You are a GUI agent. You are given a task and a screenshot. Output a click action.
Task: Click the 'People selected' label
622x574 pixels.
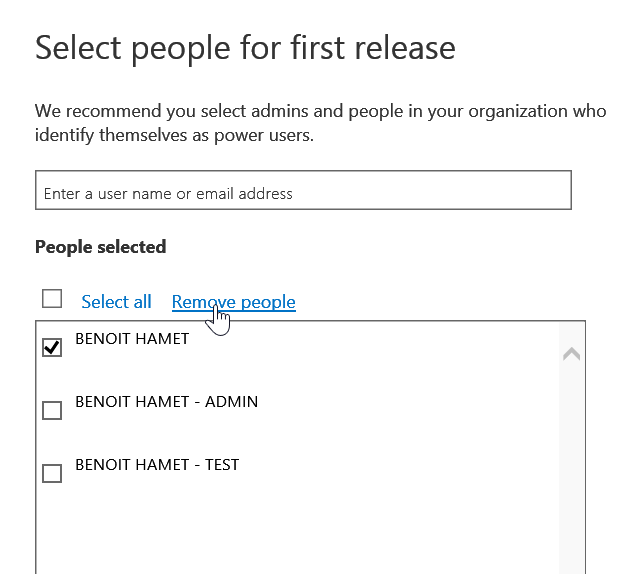click(100, 246)
